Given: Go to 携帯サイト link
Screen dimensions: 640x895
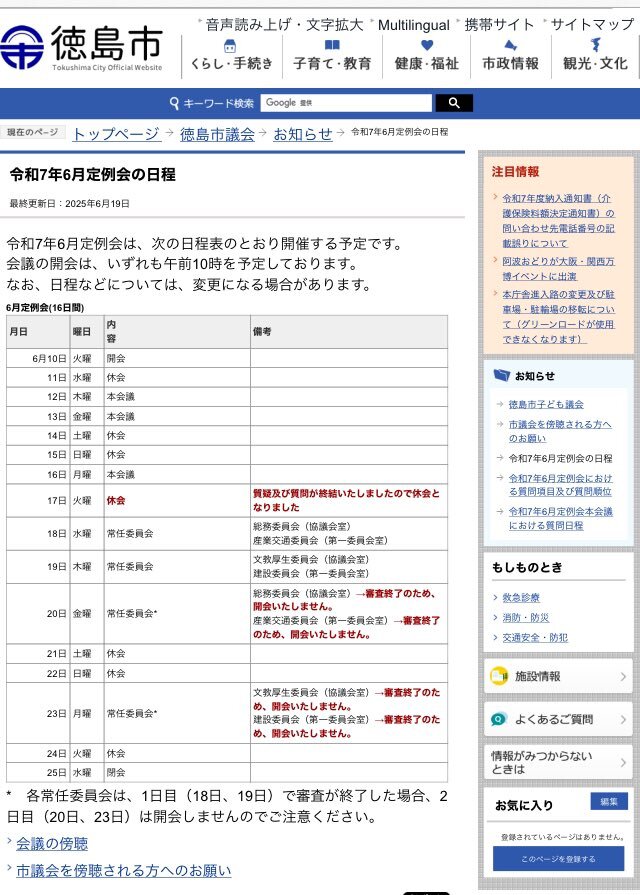Looking at the screenshot, I should pos(499,25).
